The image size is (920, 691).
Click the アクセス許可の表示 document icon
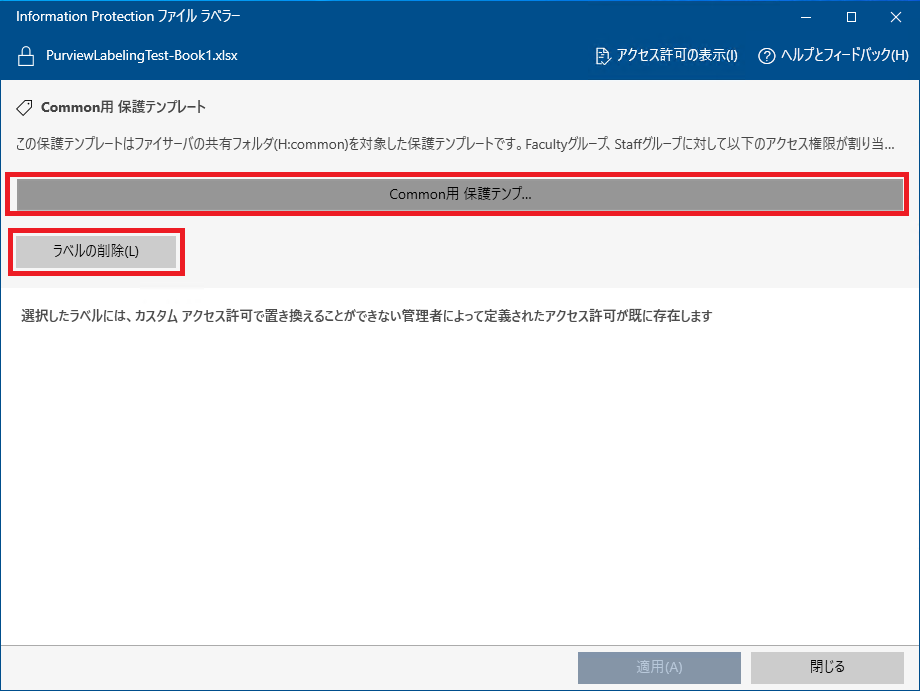[602, 56]
